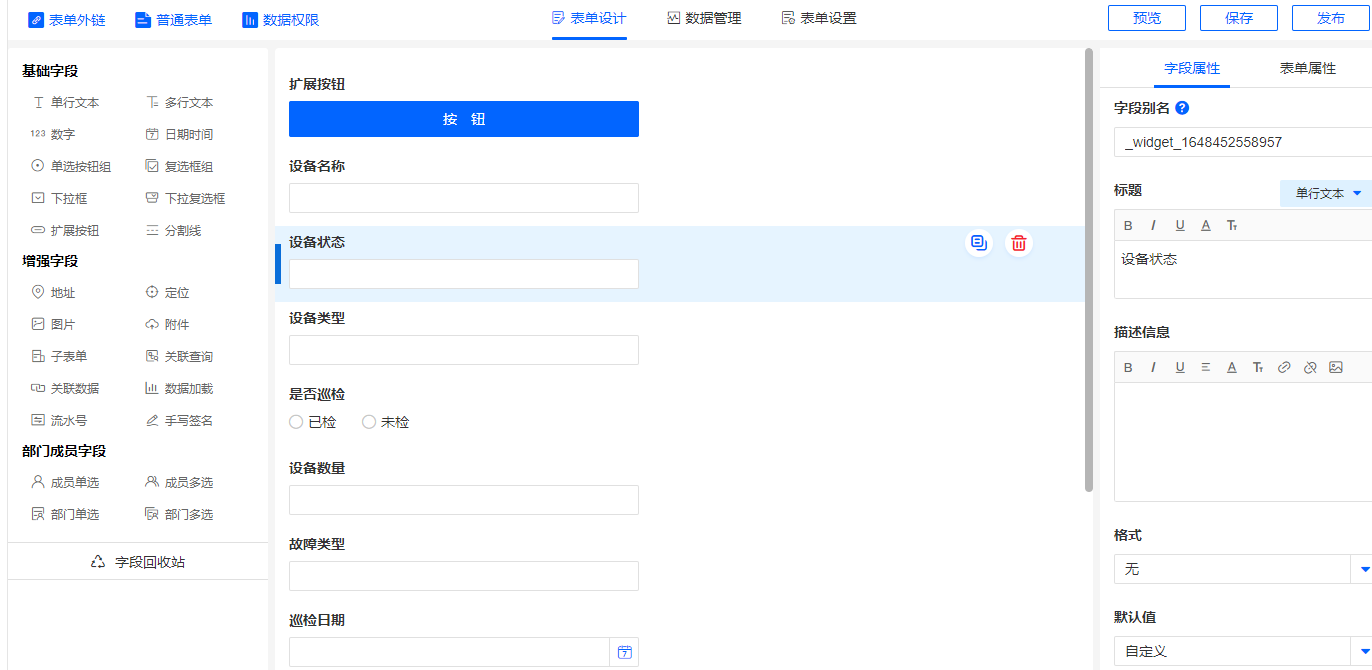This screenshot has width=1372, height=670.
Task: Toggle bold in the 标题 toolbar
Action: (1128, 225)
